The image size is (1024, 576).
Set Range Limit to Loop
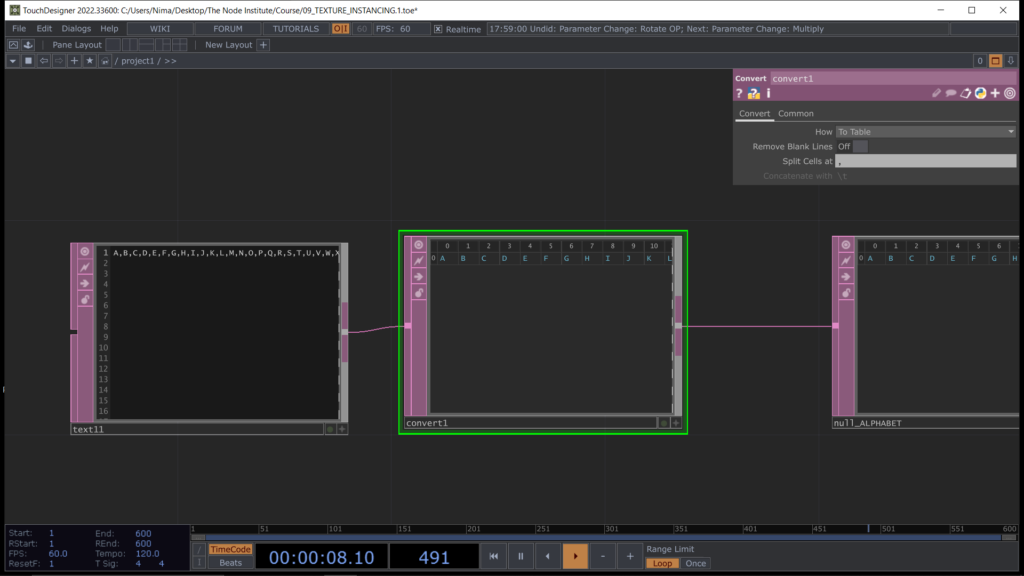[x=662, y=564]
